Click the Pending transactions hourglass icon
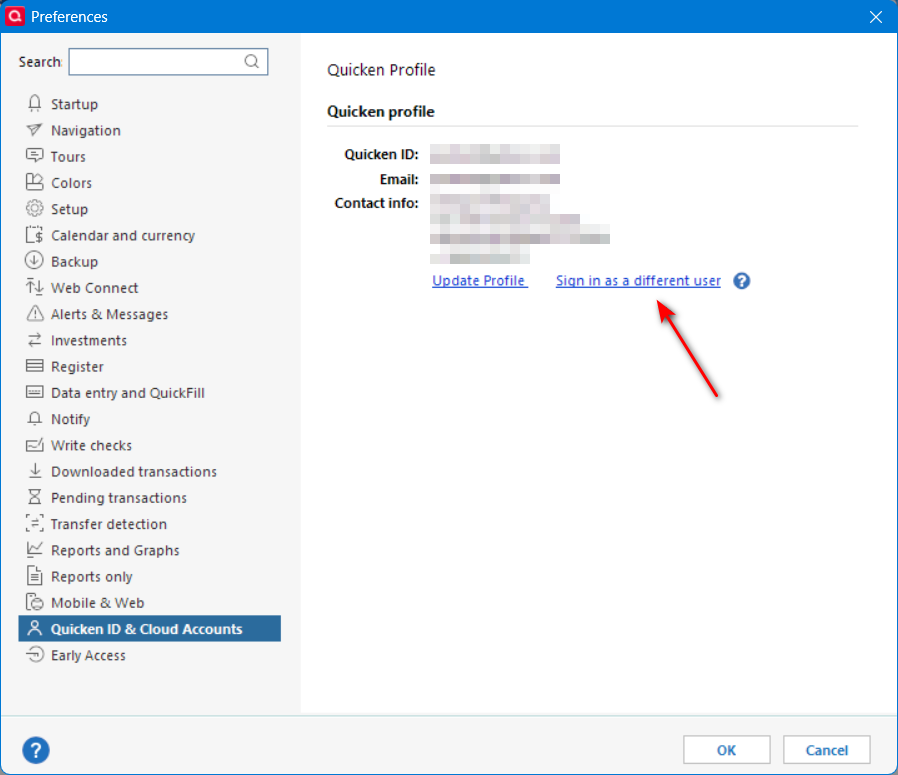The height and width of the screenshot is (775, 898). (34, 497)
